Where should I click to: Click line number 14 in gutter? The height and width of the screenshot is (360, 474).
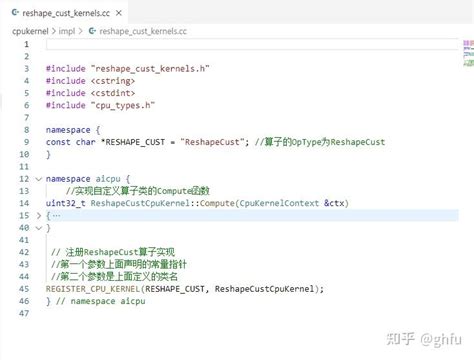coord(24,203)
